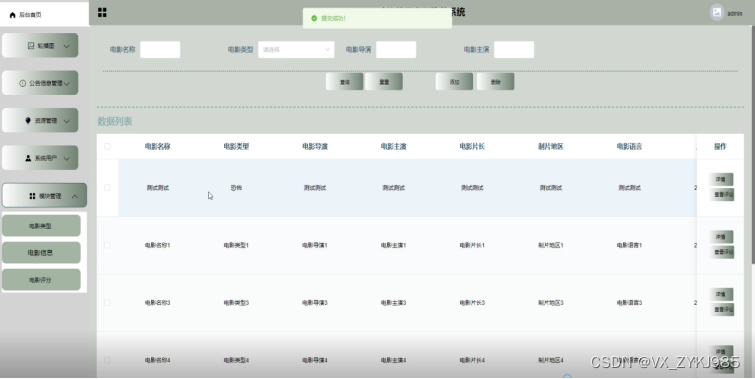This screenshot has height=379, width=755.
Task: Click the 电影片长 column header
Action: coord(472,146)
